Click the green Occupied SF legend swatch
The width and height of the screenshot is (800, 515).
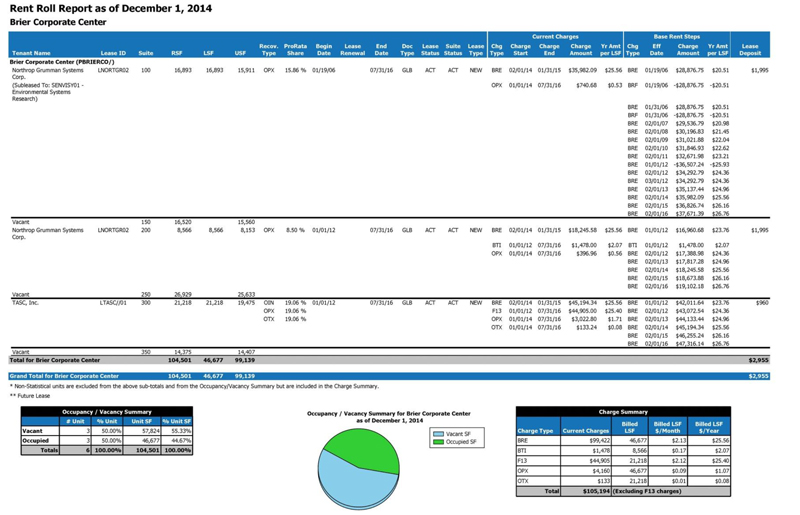click(x=438, y=442)
